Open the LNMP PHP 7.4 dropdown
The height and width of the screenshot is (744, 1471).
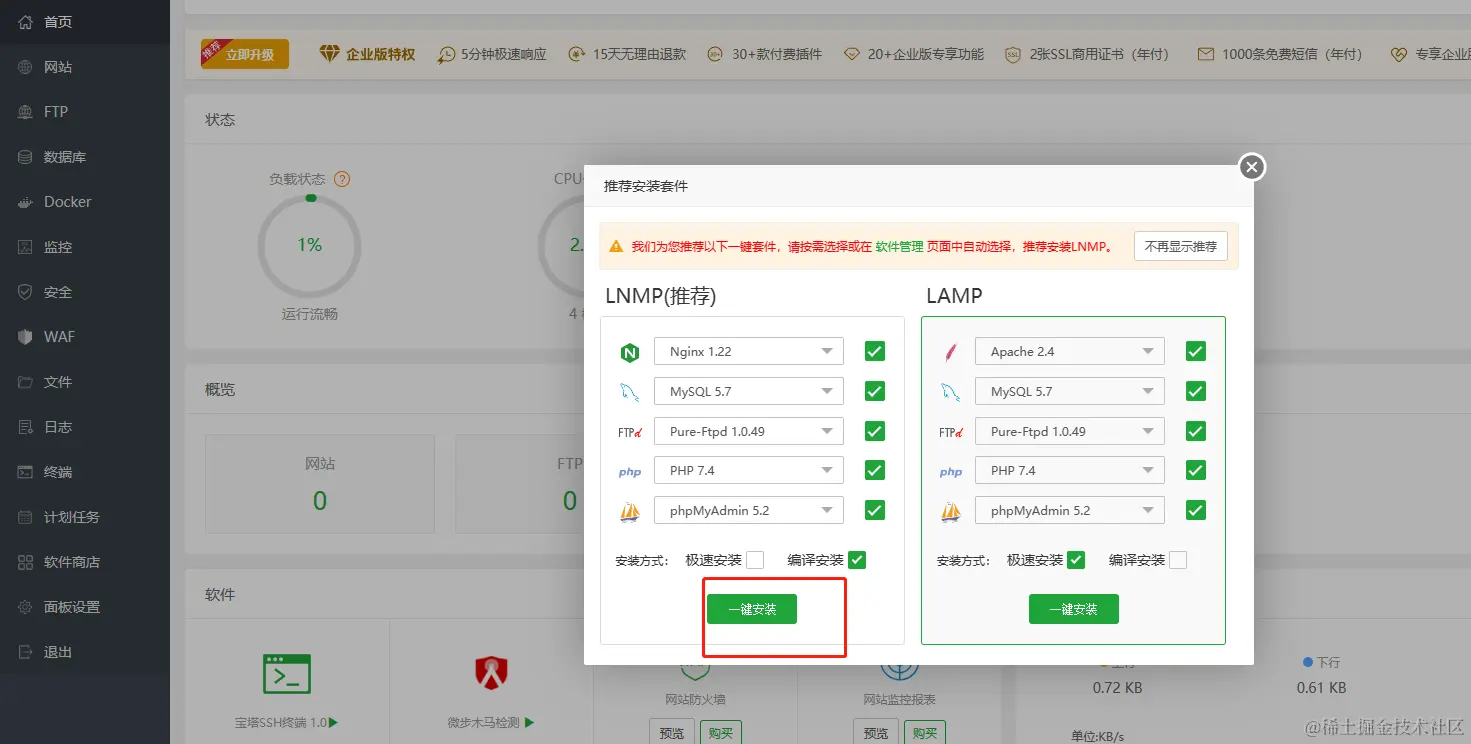pyautogui.click(x=749, y=470)
